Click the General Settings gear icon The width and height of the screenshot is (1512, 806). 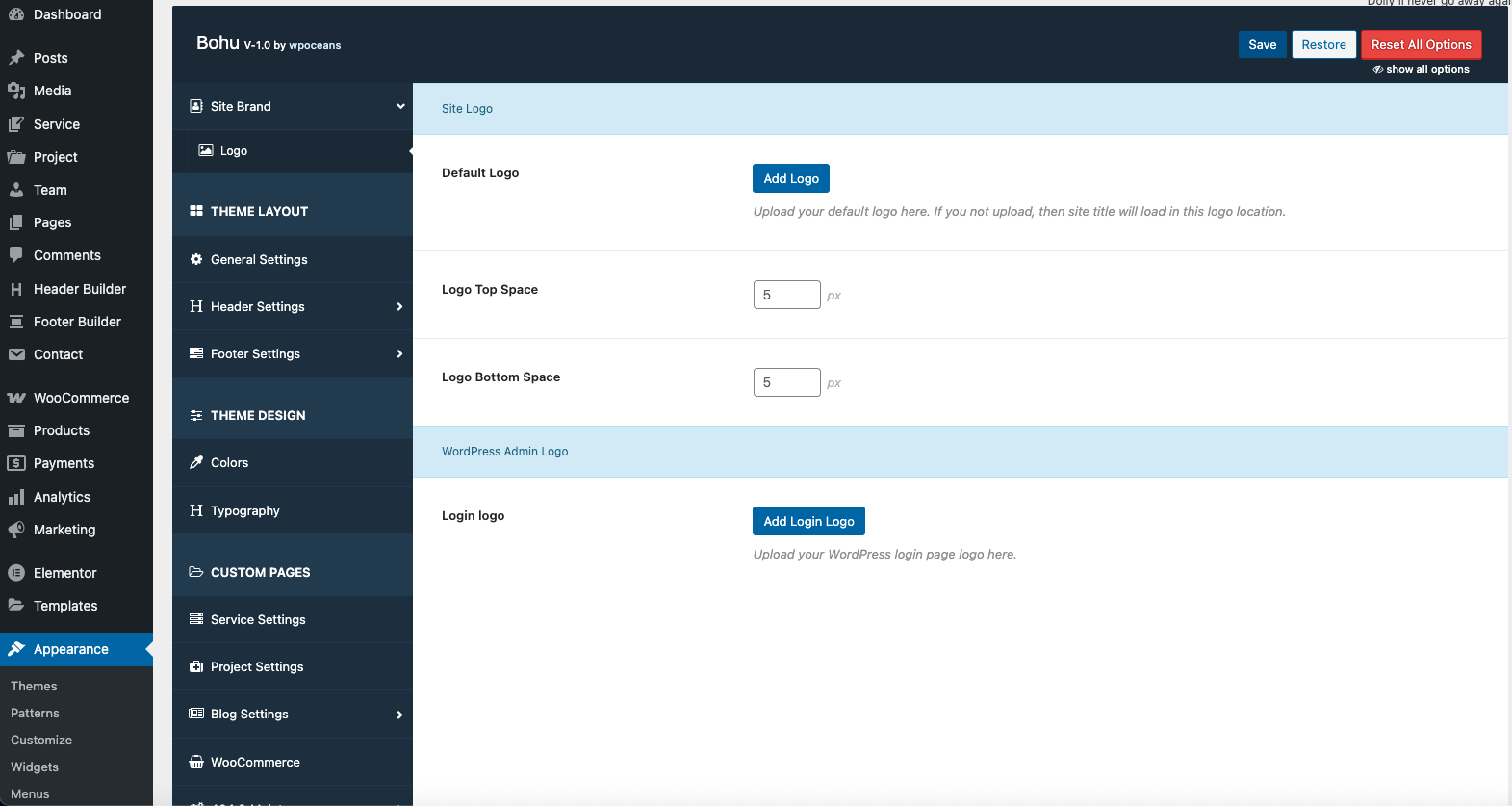click(196, 260)
